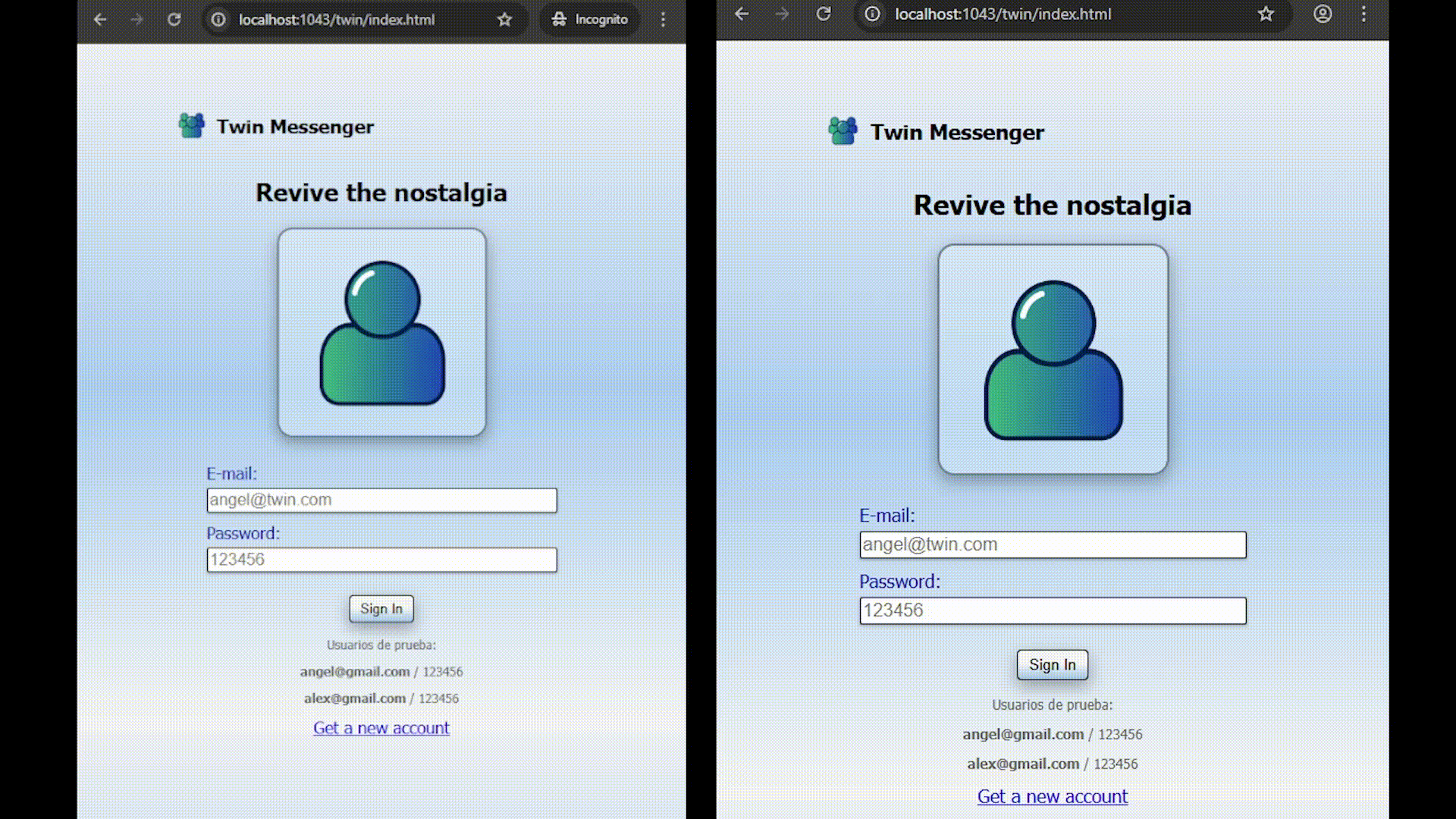Click address bar URL in right browser
The width and height of the screenshot is (1456, 819).
[x=1003, y=14]
